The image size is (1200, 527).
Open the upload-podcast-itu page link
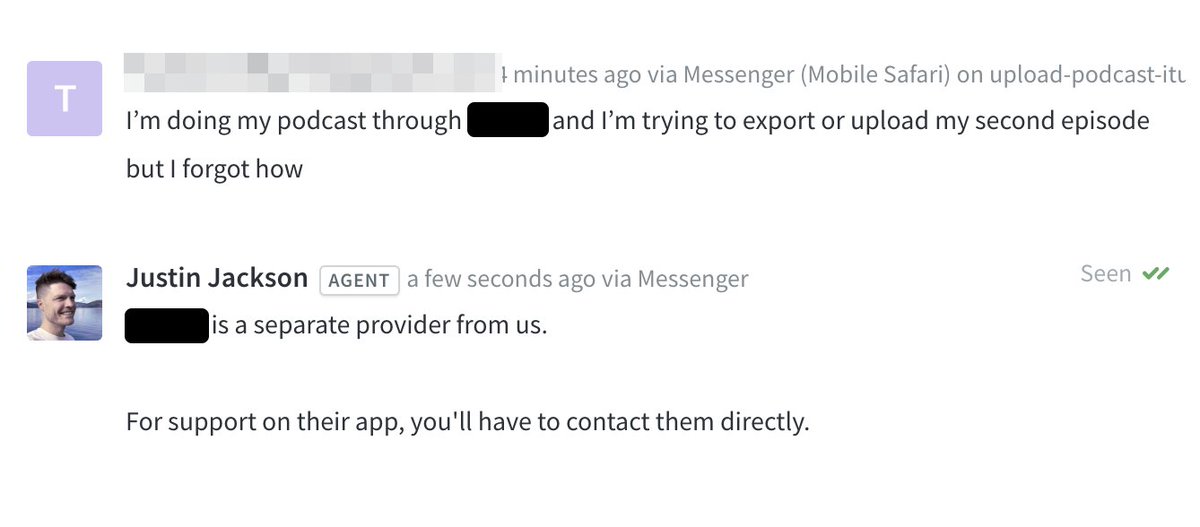click(x=1086, y=74)
